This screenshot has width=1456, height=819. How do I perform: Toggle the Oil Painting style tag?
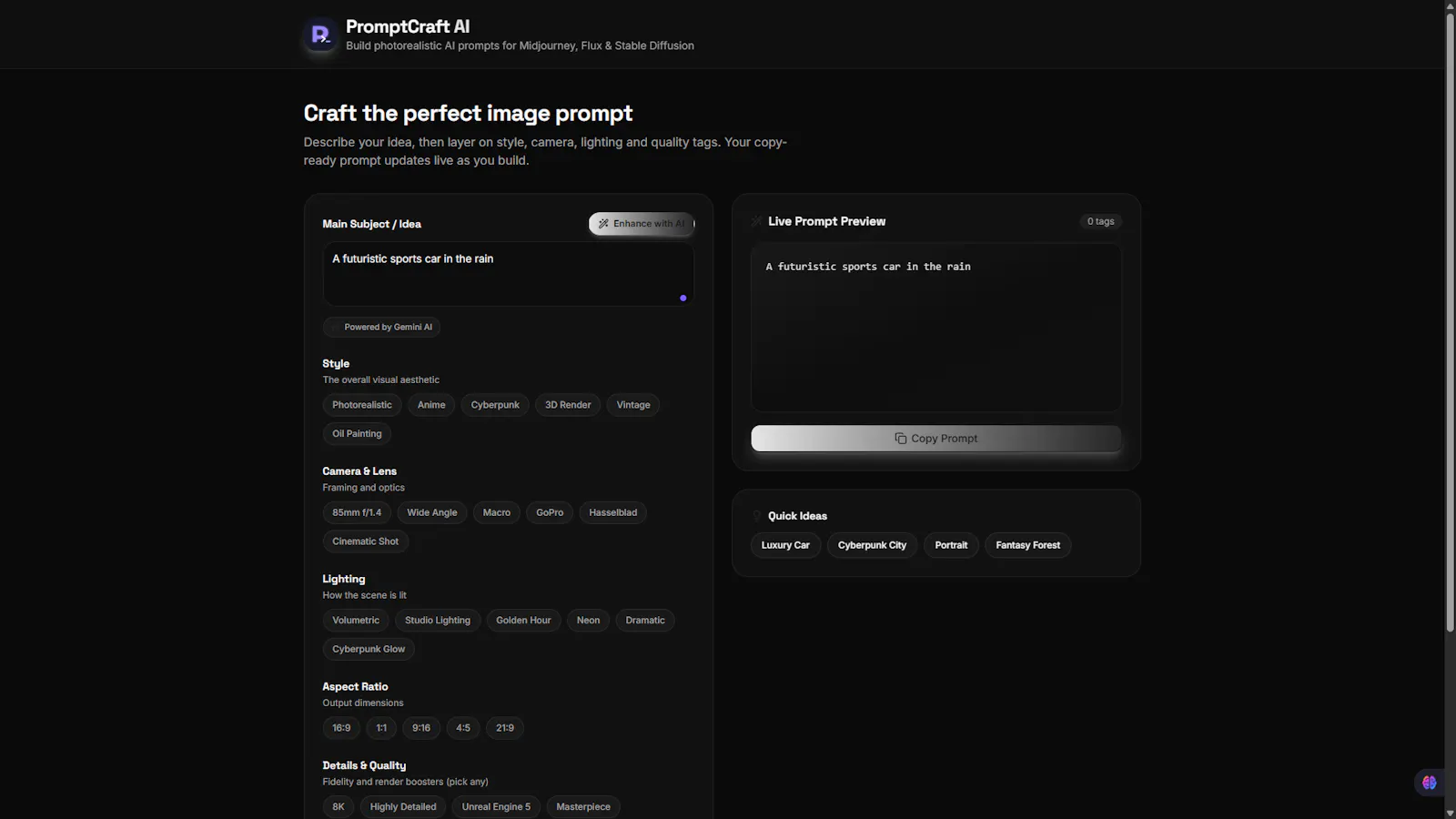coord(357,434)
